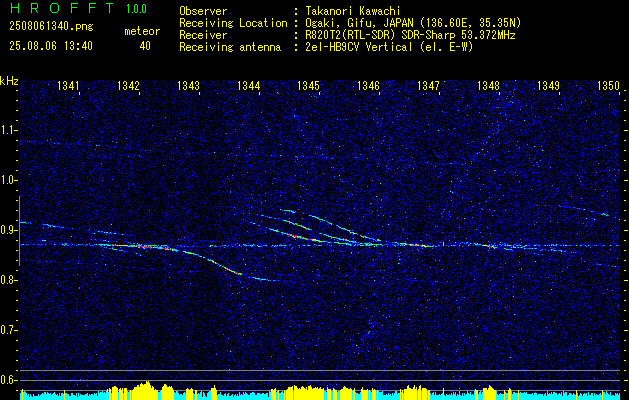
Task: Click the 'Receiver' field label
Action: (x=203, y=35)
